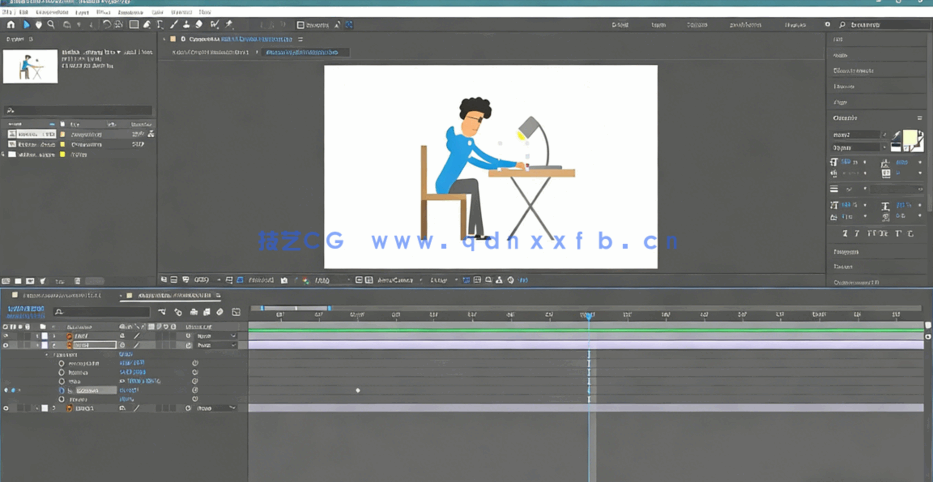933x482 pixels.
Task: Select the Zoom magnifier tool
Action: coord(51,25)
